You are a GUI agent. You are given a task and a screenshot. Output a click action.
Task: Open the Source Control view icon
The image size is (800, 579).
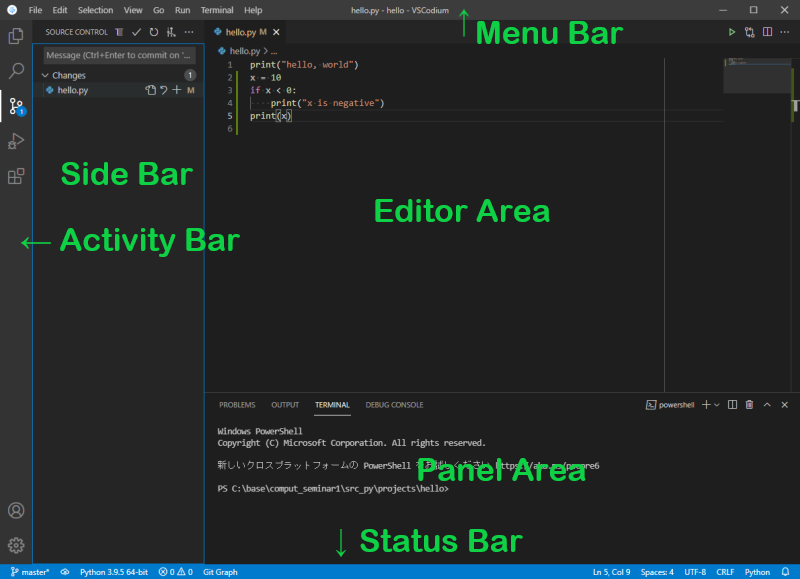pyautogui.click(x=16, y=106)
